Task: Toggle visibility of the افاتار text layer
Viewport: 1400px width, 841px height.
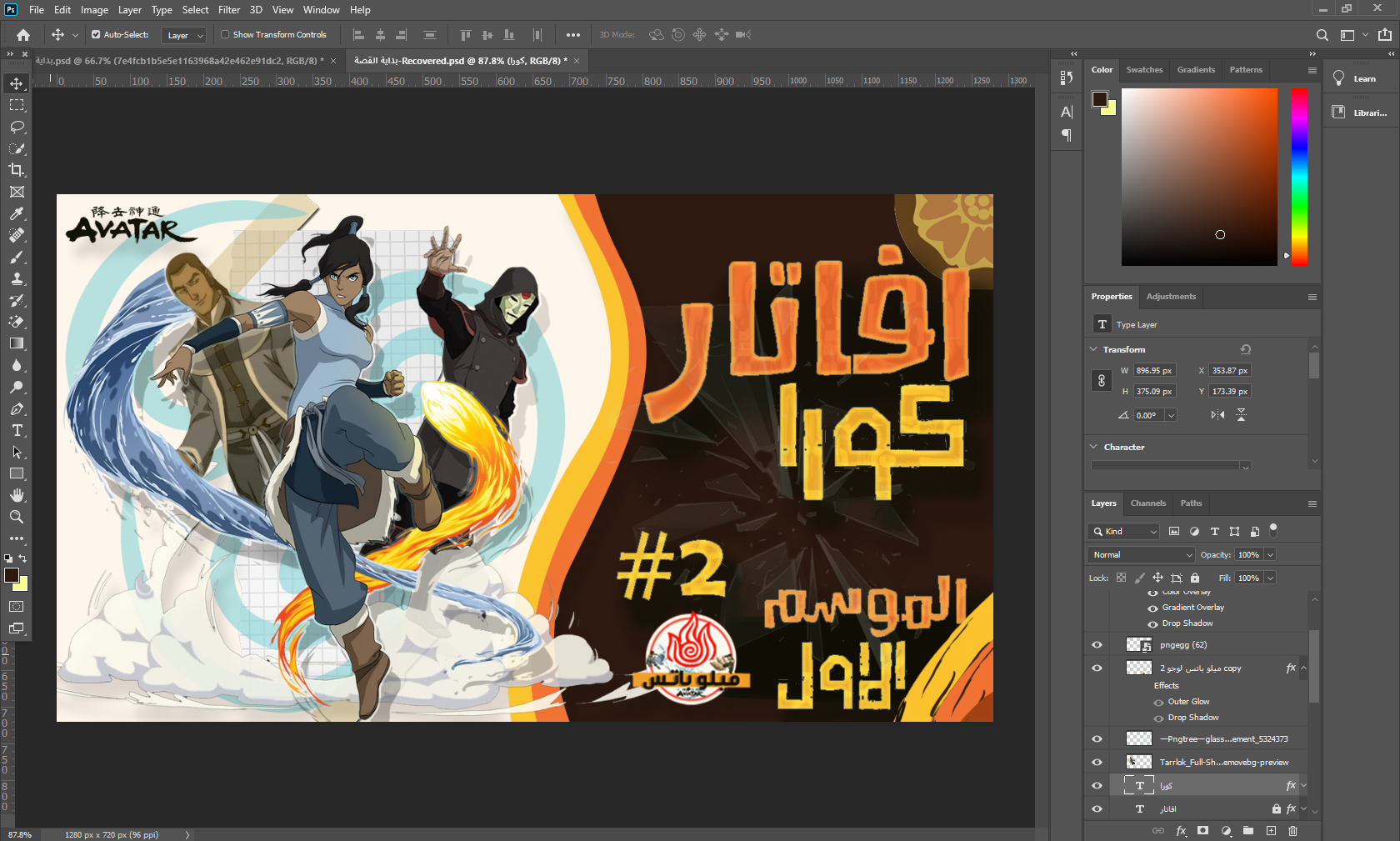Action: coord(1097,809)
